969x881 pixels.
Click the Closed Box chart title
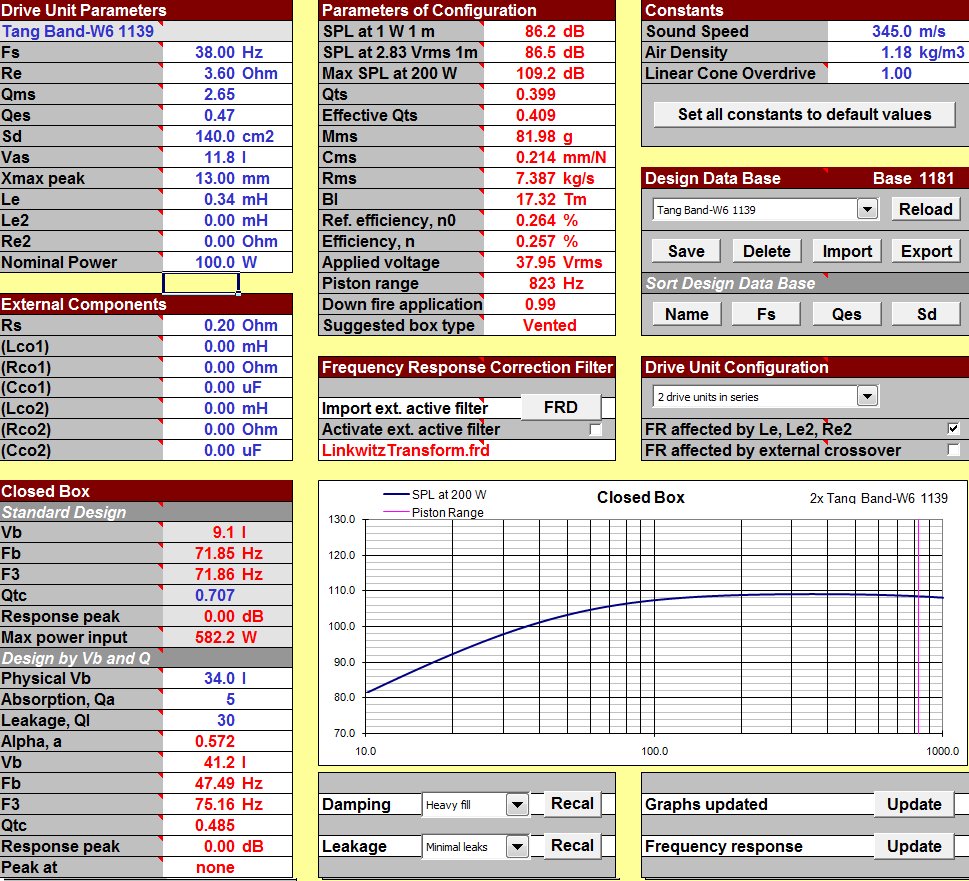point(640,497)
